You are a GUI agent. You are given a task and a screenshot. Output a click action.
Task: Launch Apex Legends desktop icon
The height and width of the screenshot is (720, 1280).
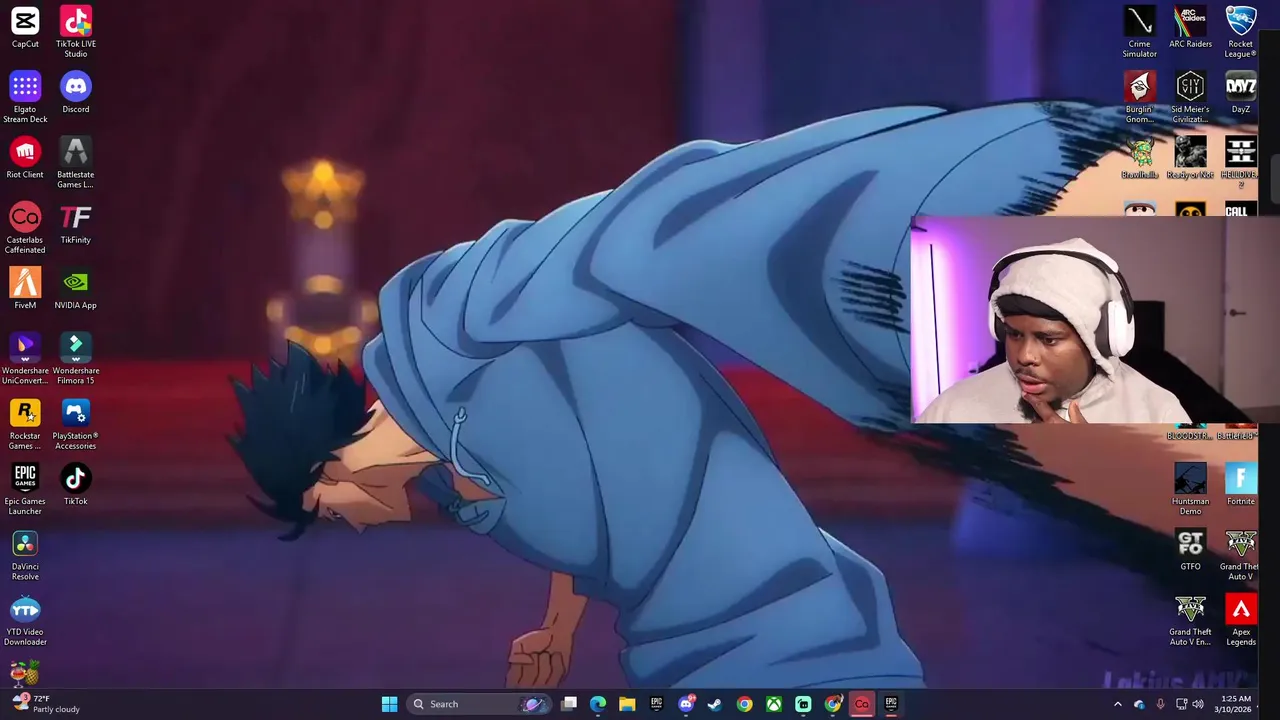click(x=1241, y=620)
